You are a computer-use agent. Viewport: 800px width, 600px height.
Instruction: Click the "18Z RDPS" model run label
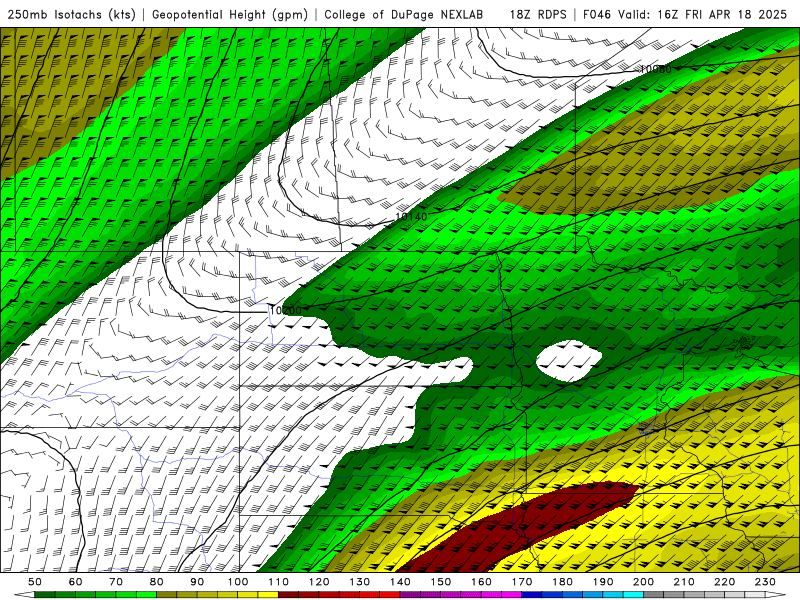(538, 15)
